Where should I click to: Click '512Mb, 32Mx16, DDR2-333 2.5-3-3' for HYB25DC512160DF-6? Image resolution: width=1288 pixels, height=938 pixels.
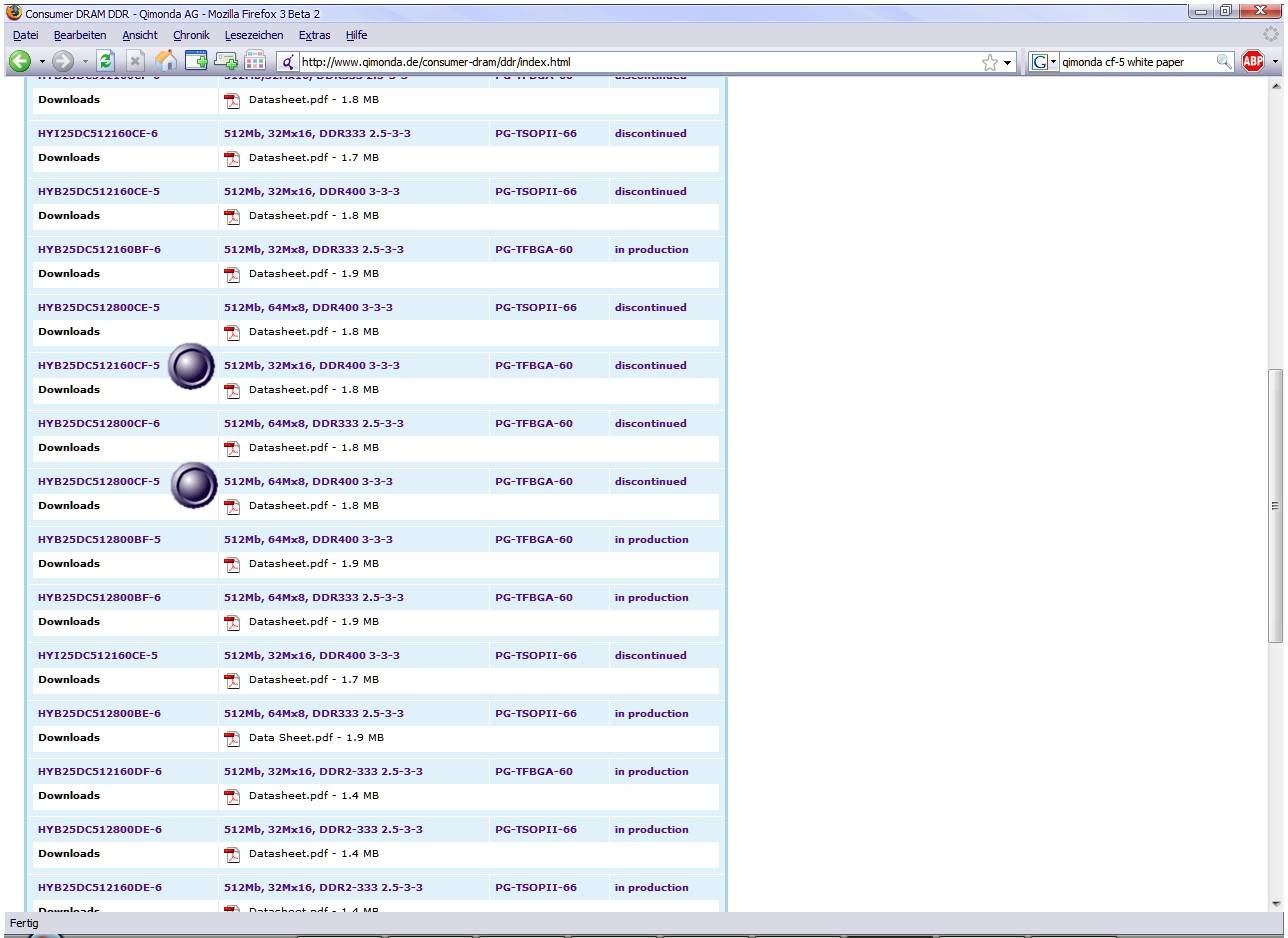[x=323, y=772]
